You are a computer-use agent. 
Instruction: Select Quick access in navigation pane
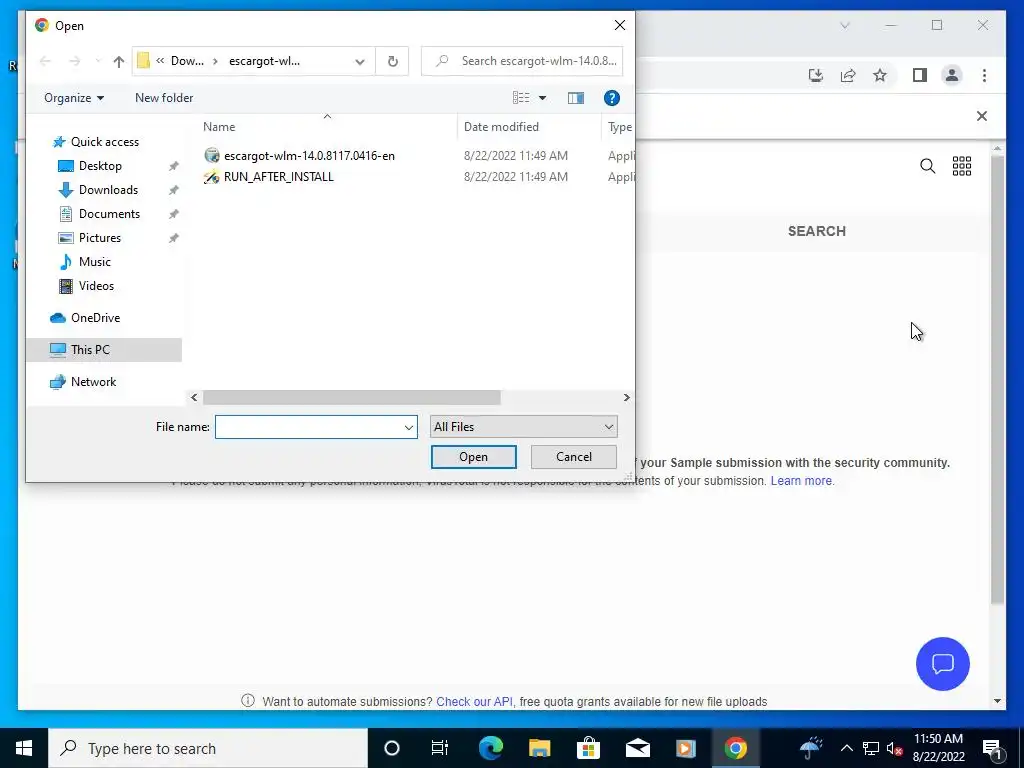coord(104,142)
